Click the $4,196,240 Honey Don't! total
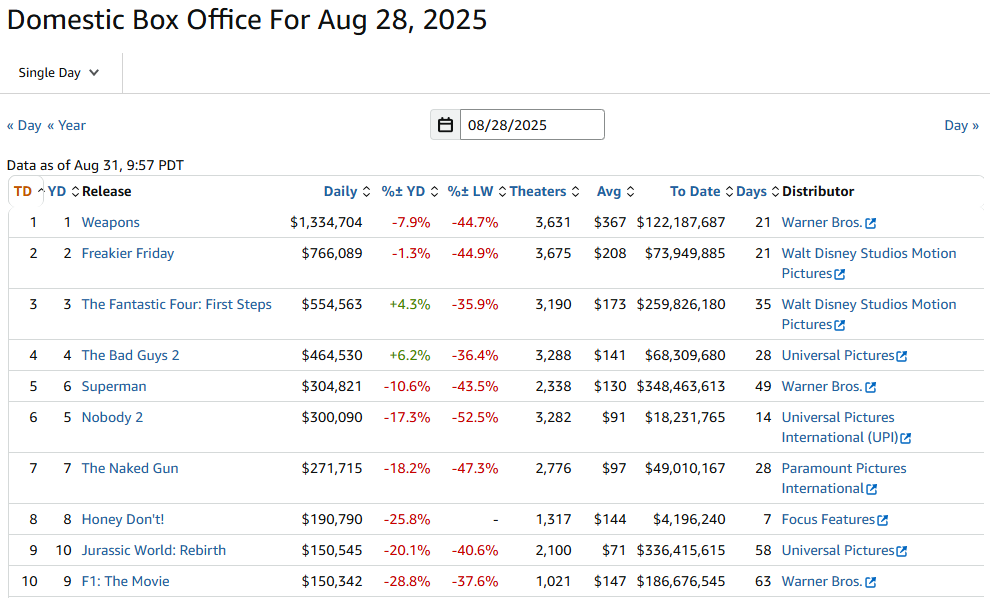The height and width of the screenshot is (598, 990). [689, 520]
